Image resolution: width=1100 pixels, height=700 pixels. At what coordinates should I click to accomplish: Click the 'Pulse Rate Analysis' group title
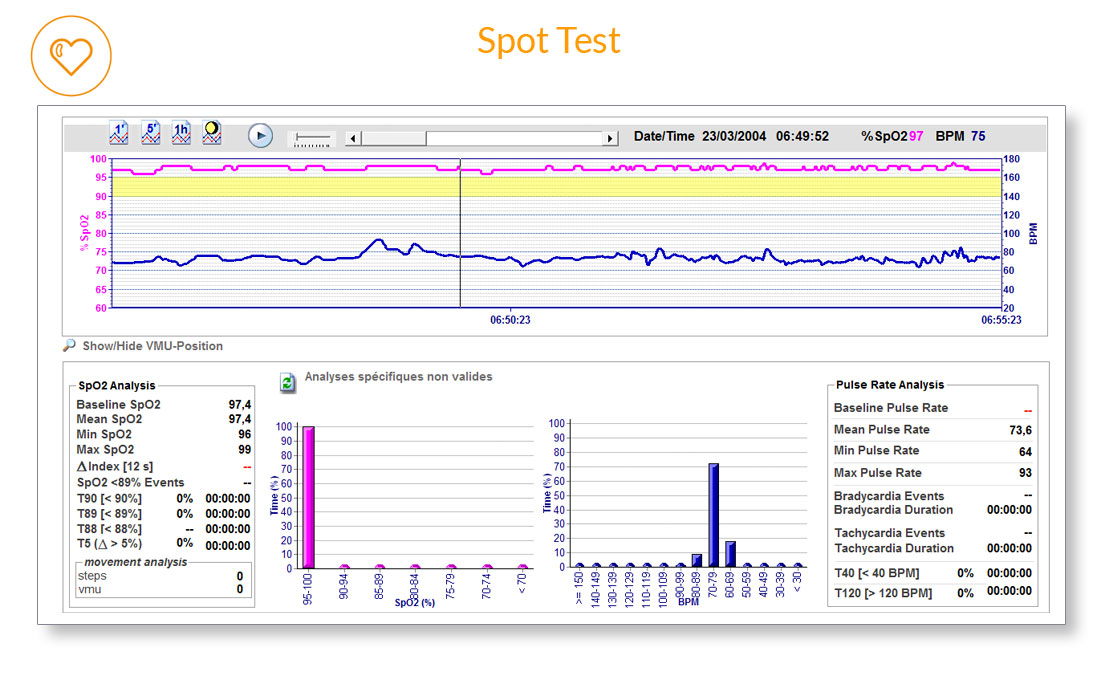[890, 385]
